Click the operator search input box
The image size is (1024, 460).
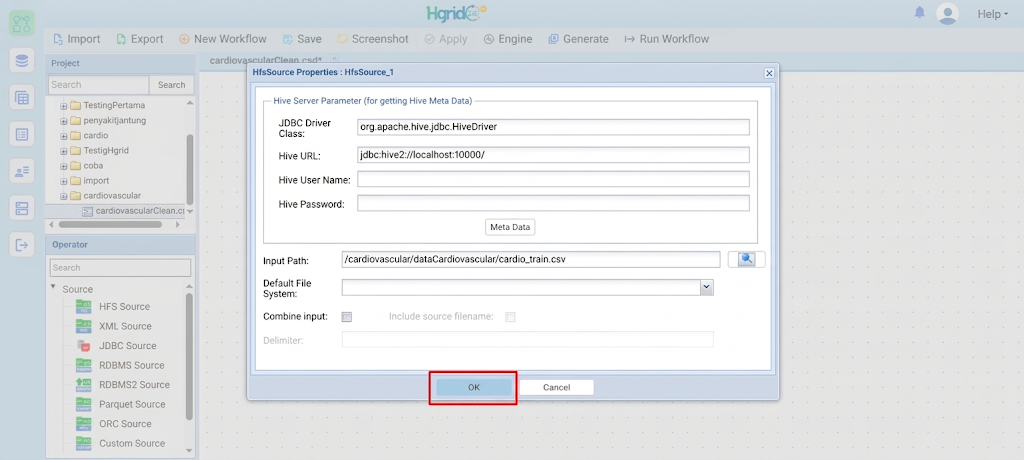120,267
